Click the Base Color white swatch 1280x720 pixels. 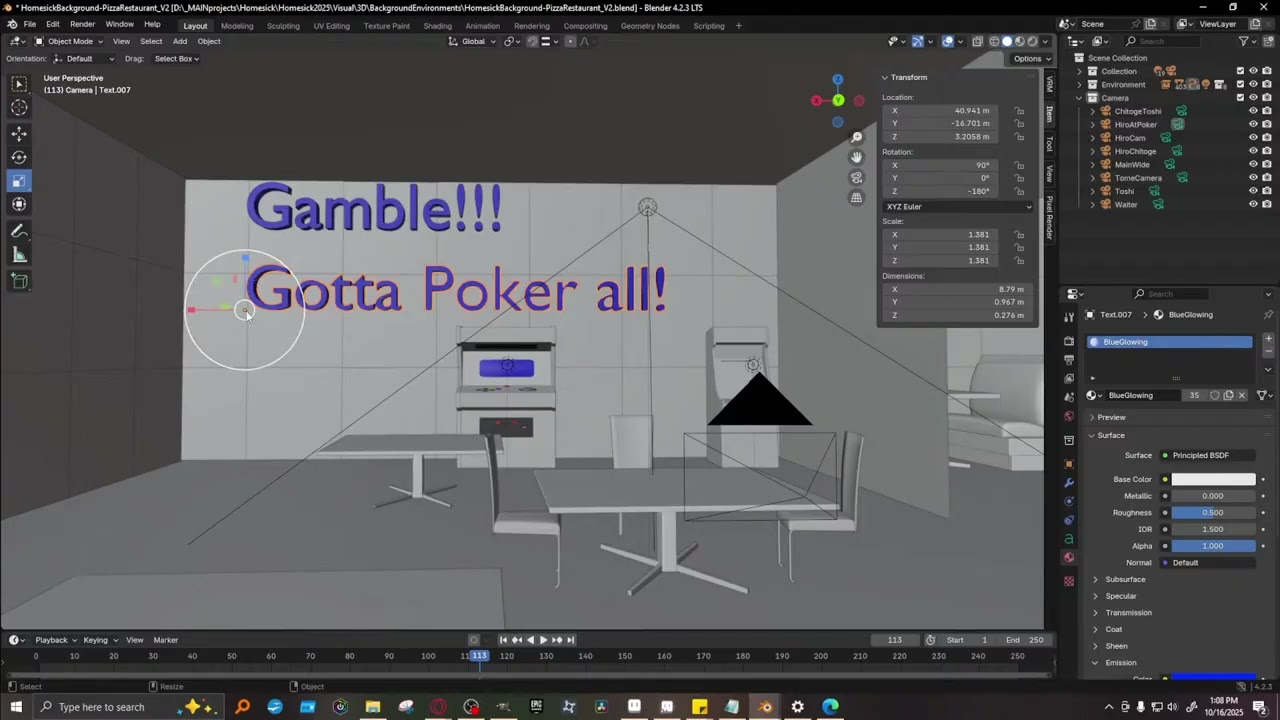[1213, 480]
